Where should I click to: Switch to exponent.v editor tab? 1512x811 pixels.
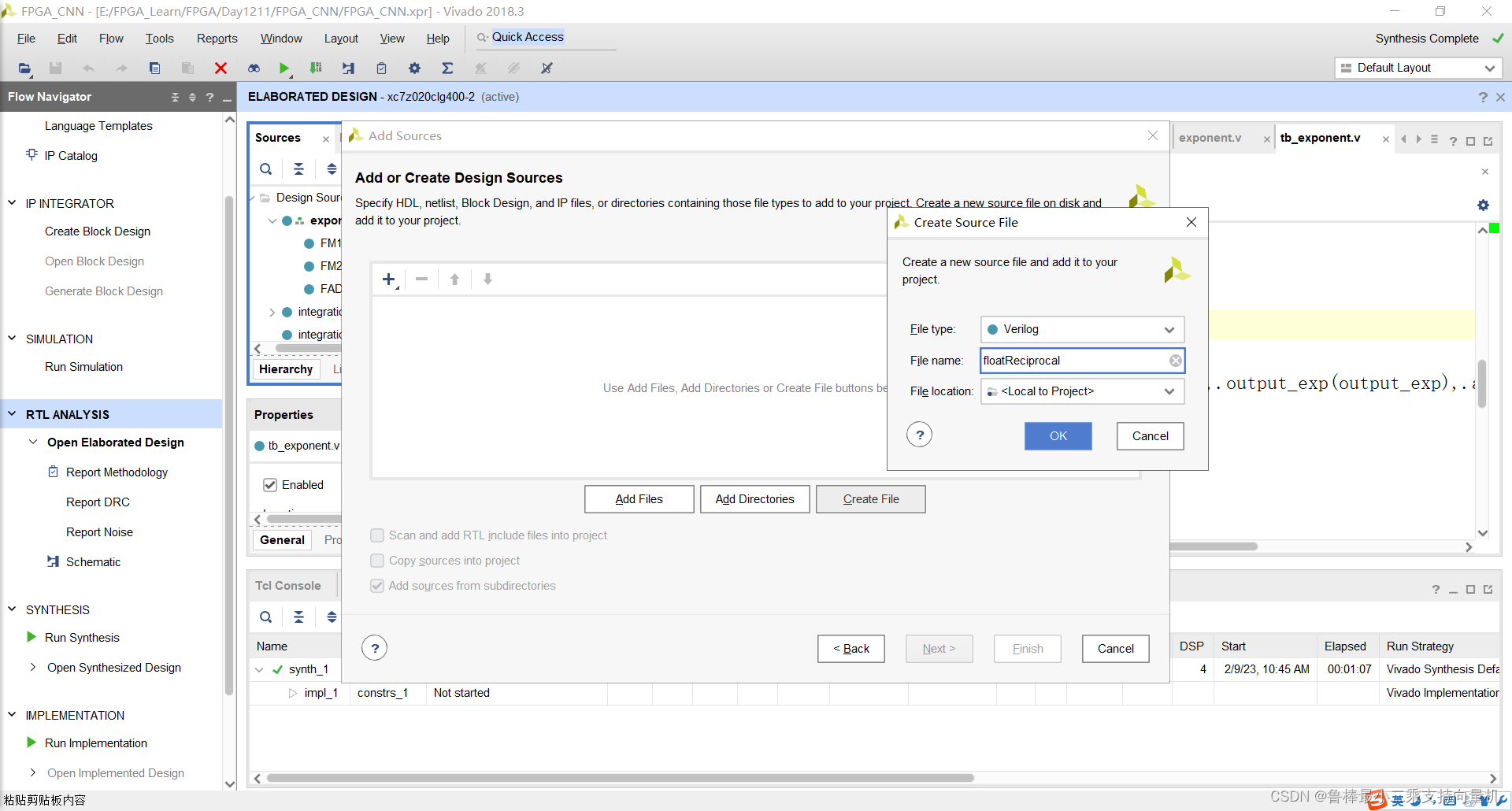pos(1210,138)
